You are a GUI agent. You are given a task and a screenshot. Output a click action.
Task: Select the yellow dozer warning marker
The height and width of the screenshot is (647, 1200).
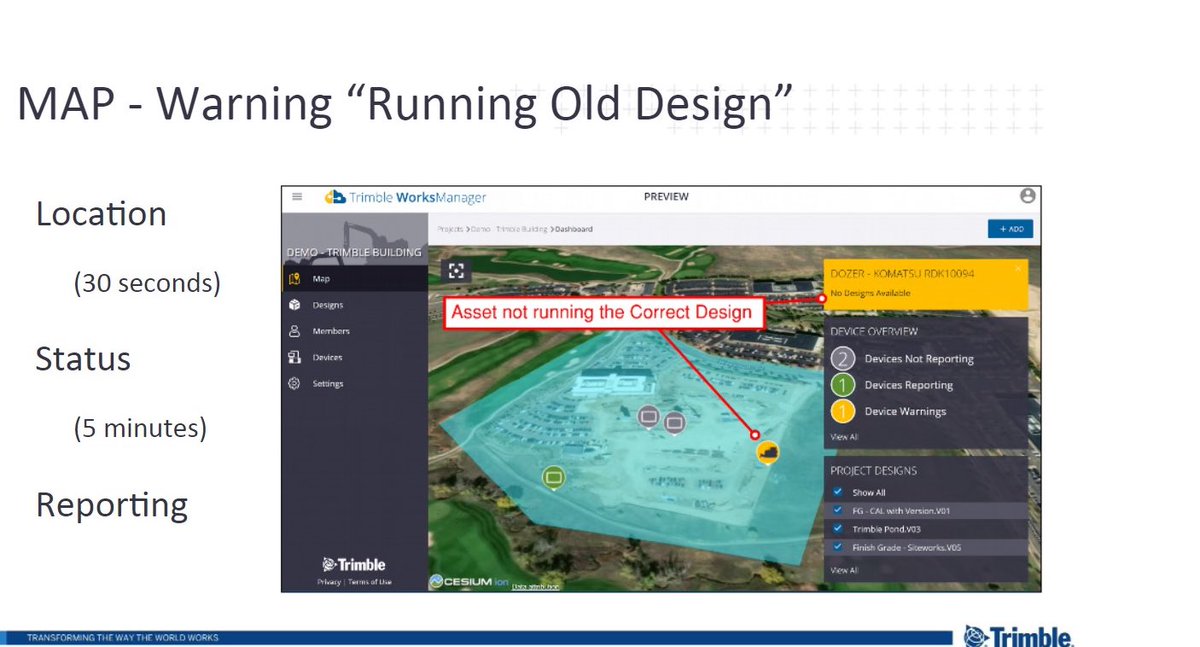[x=768, y=454]
